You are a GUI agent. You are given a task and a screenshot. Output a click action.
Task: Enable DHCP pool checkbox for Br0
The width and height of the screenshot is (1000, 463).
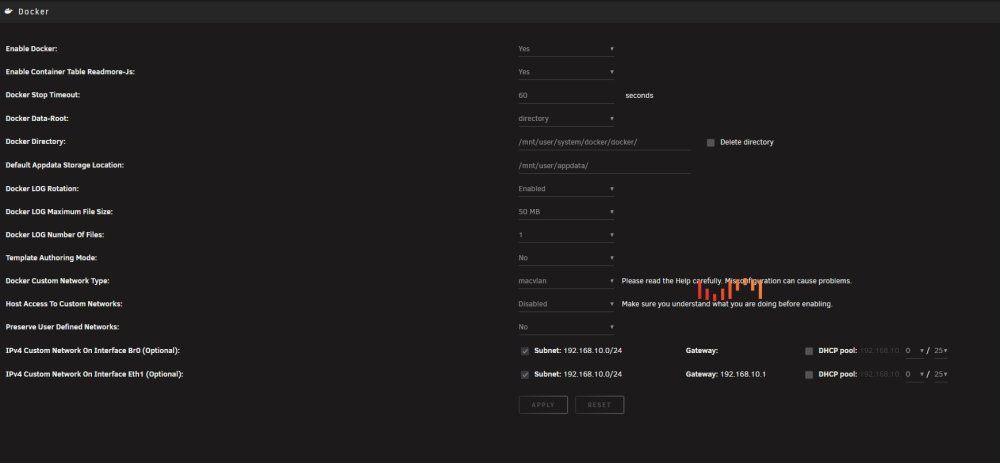(809, 351)
